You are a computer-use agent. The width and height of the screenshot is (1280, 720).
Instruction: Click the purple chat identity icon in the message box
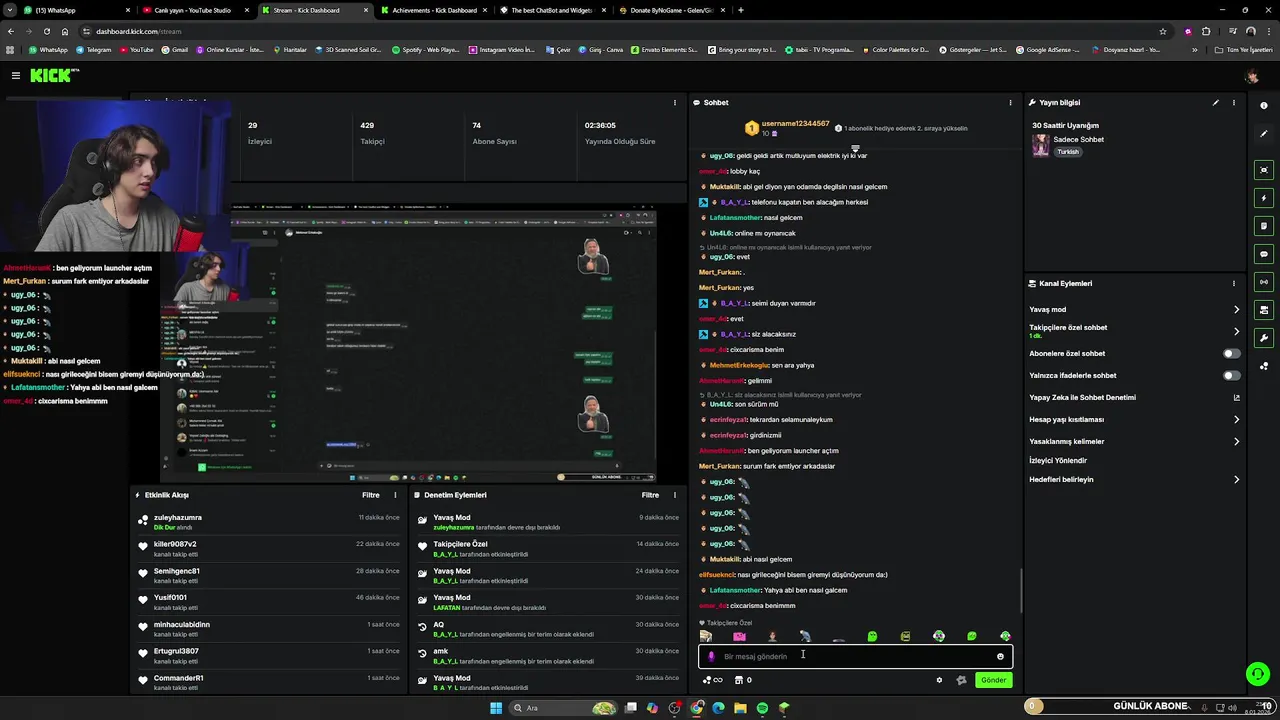click(x=711, y=657)
